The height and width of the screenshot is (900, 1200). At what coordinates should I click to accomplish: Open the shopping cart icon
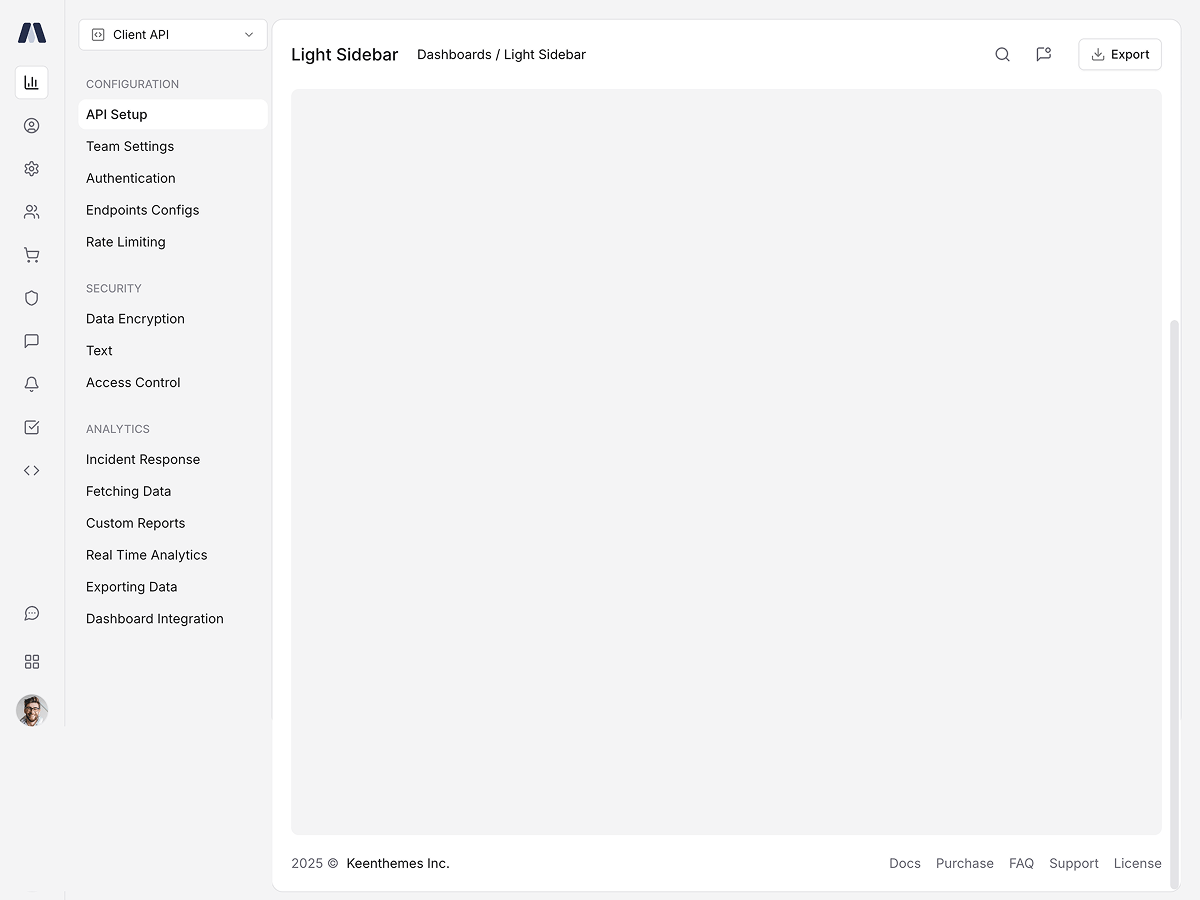[x=31, y=255]
